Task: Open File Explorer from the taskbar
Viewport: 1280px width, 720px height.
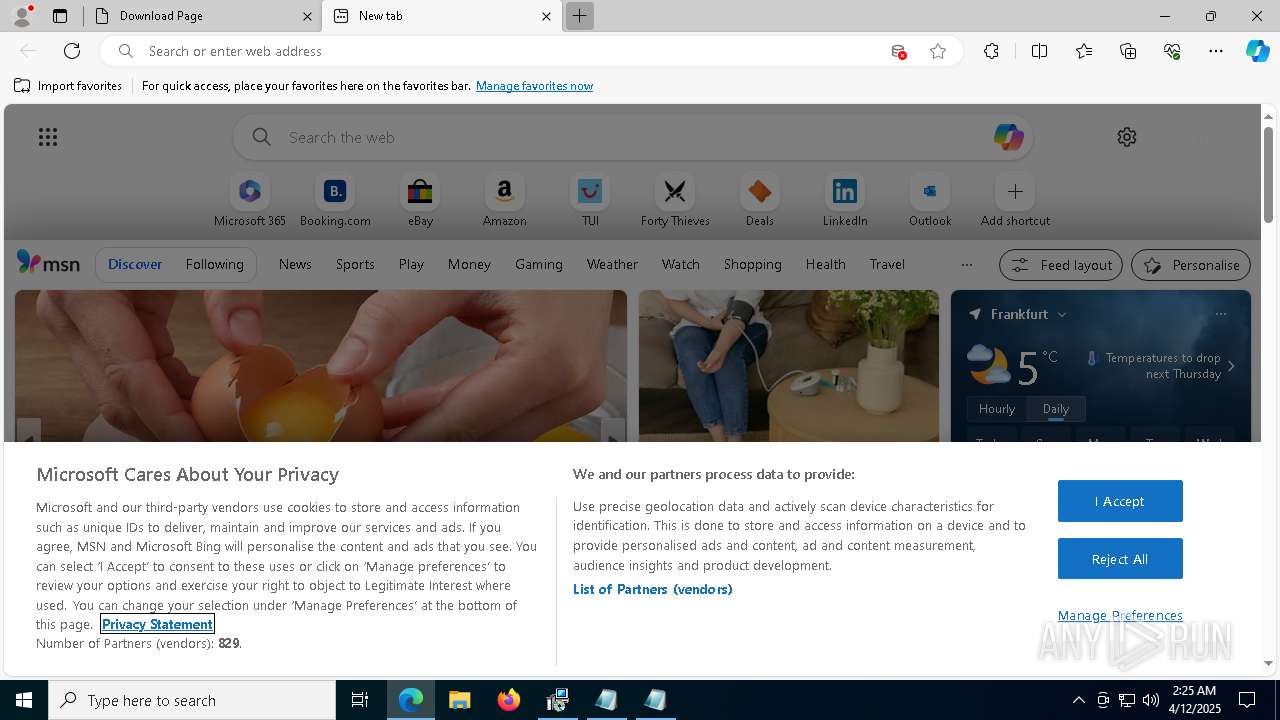Action: 459,700
